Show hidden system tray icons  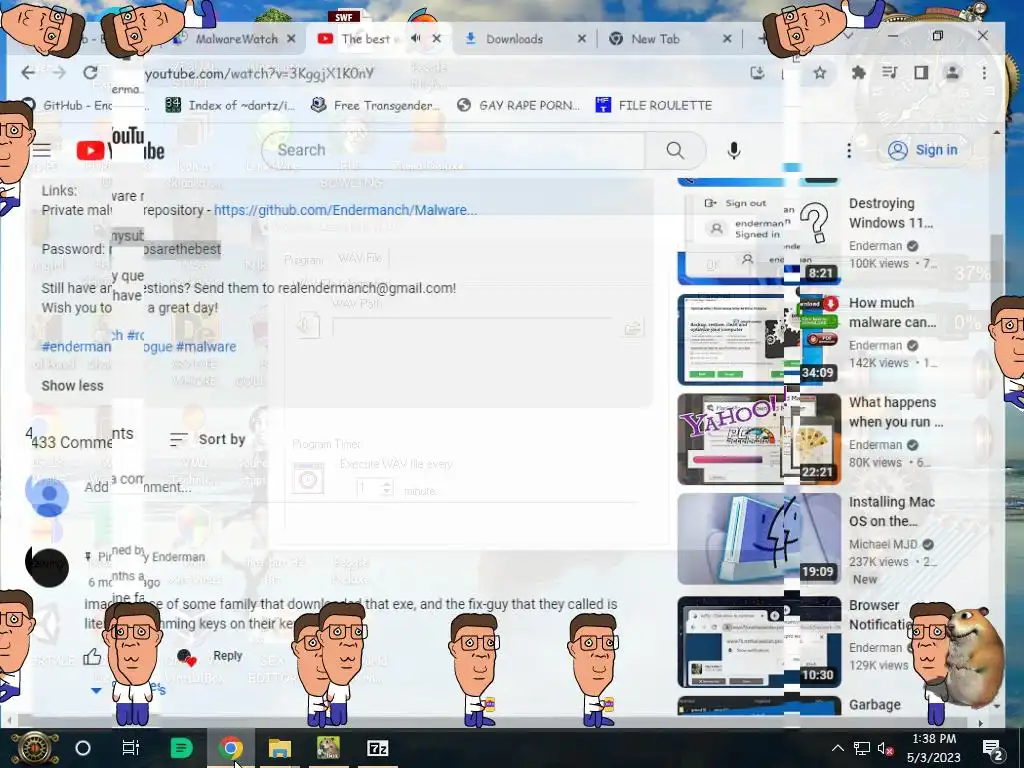pyautogui.click(x=838, y=748)
